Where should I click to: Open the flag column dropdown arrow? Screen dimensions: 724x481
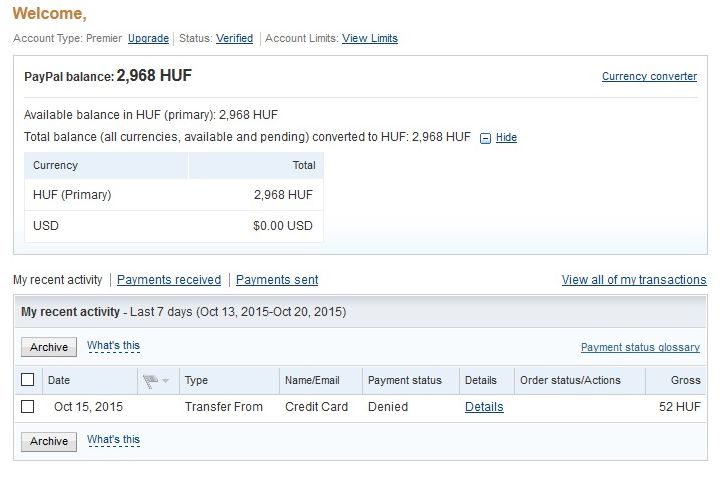(x=165, y=381)
